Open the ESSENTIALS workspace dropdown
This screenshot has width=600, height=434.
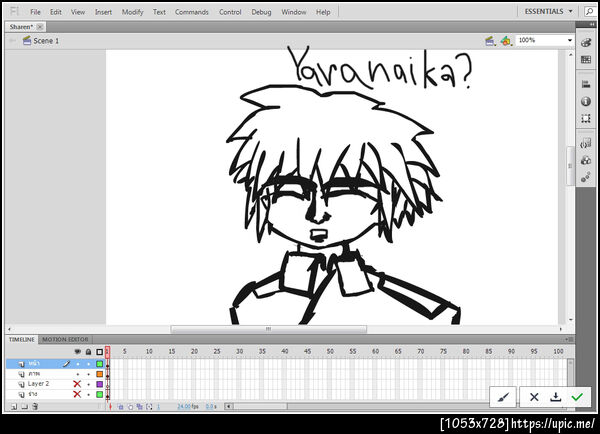tap(548, 11)
